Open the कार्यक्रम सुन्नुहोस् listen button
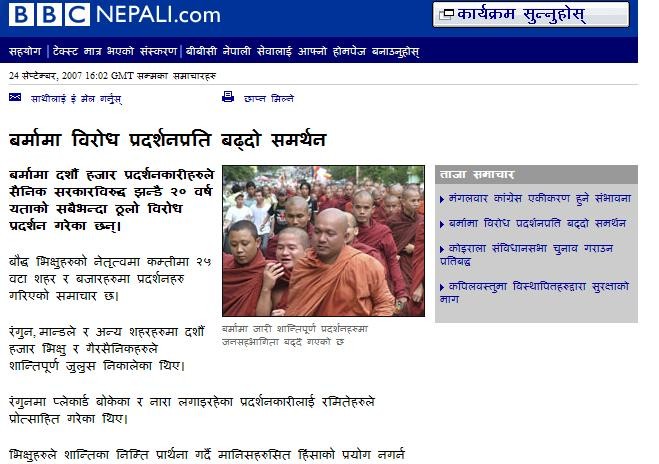The width and height of the screenshot is (659, 464). pyautogui.click(x=531, y=15)
